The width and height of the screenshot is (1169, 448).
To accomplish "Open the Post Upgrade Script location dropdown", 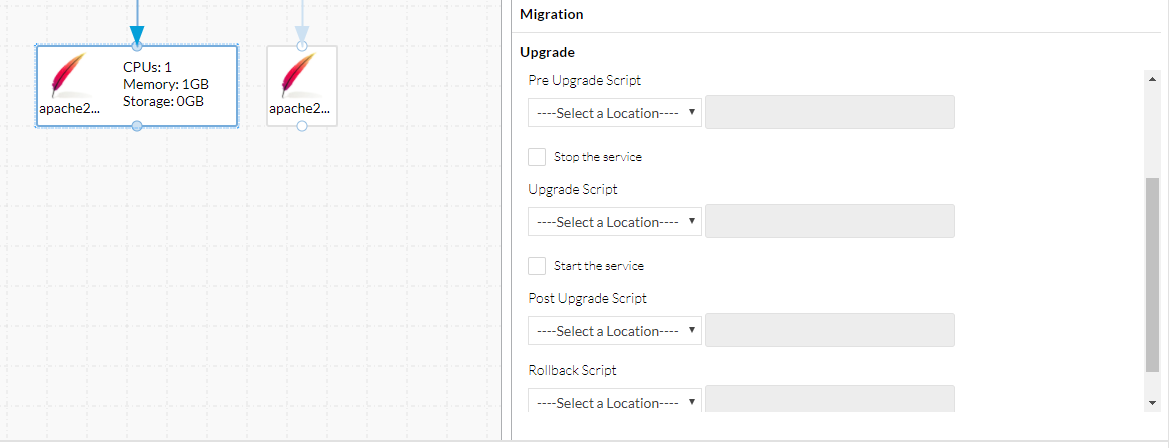I will pos(615,330).
